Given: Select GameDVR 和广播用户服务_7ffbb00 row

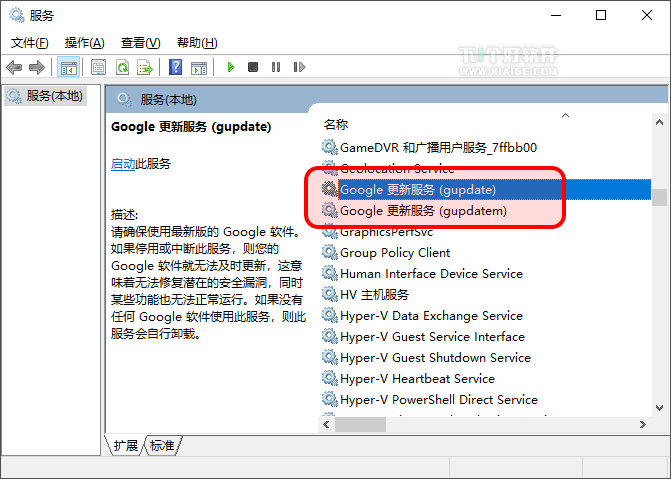Looking at the screenshot, I should coord(486,148).
